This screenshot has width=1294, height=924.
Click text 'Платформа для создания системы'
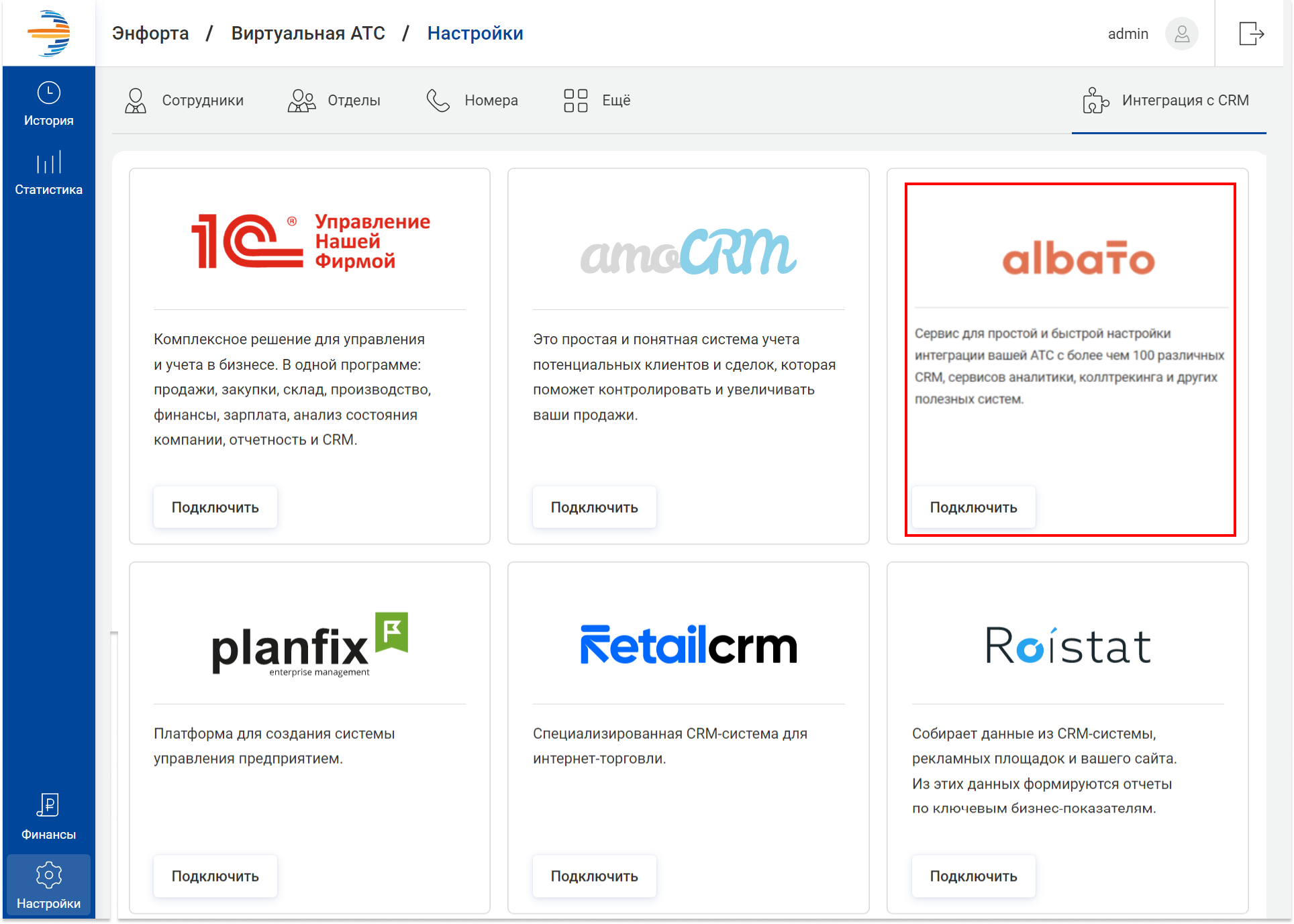[274, 733]
